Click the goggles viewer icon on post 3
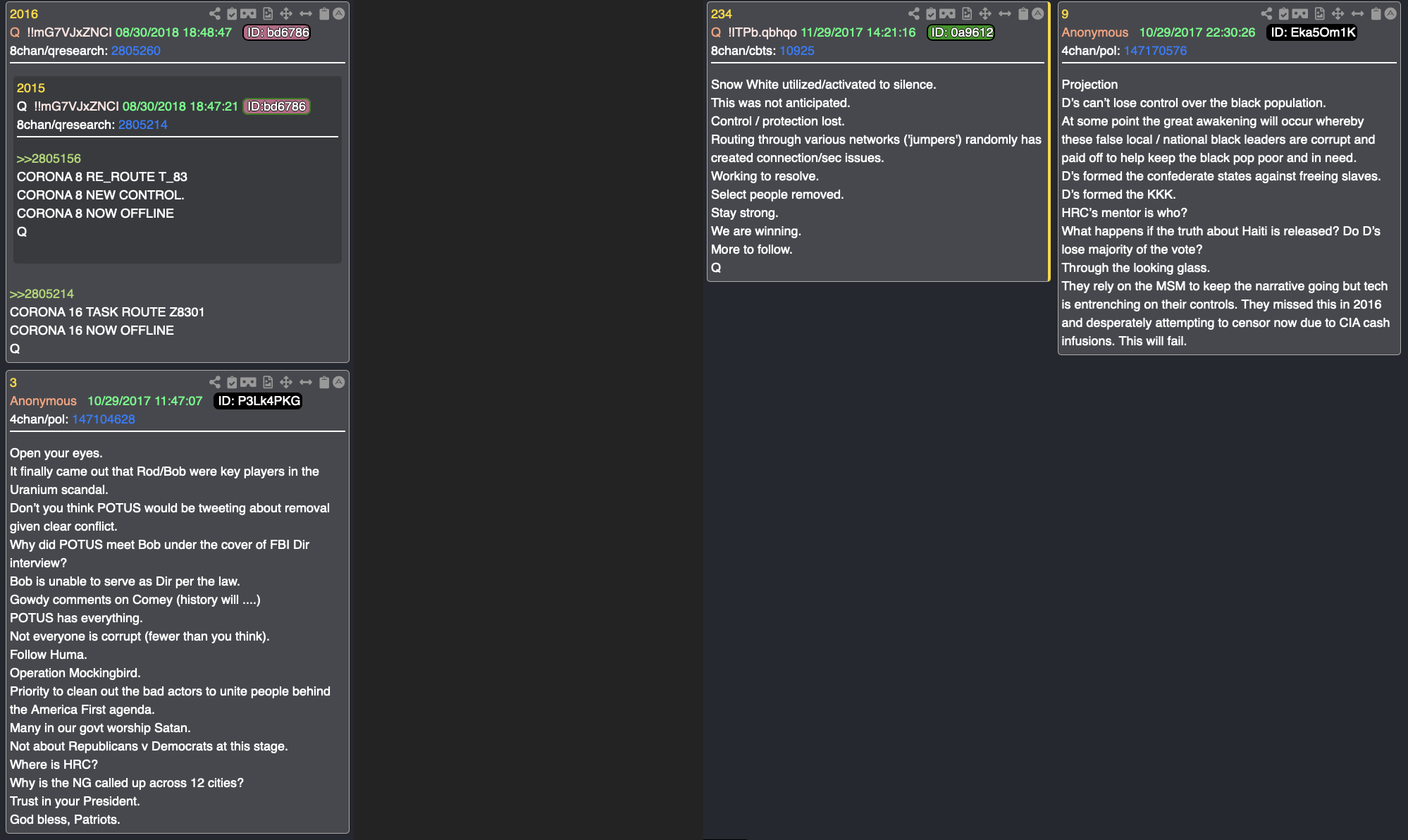1408x840 pixels. pyautogui.click(x=248, y=382)
